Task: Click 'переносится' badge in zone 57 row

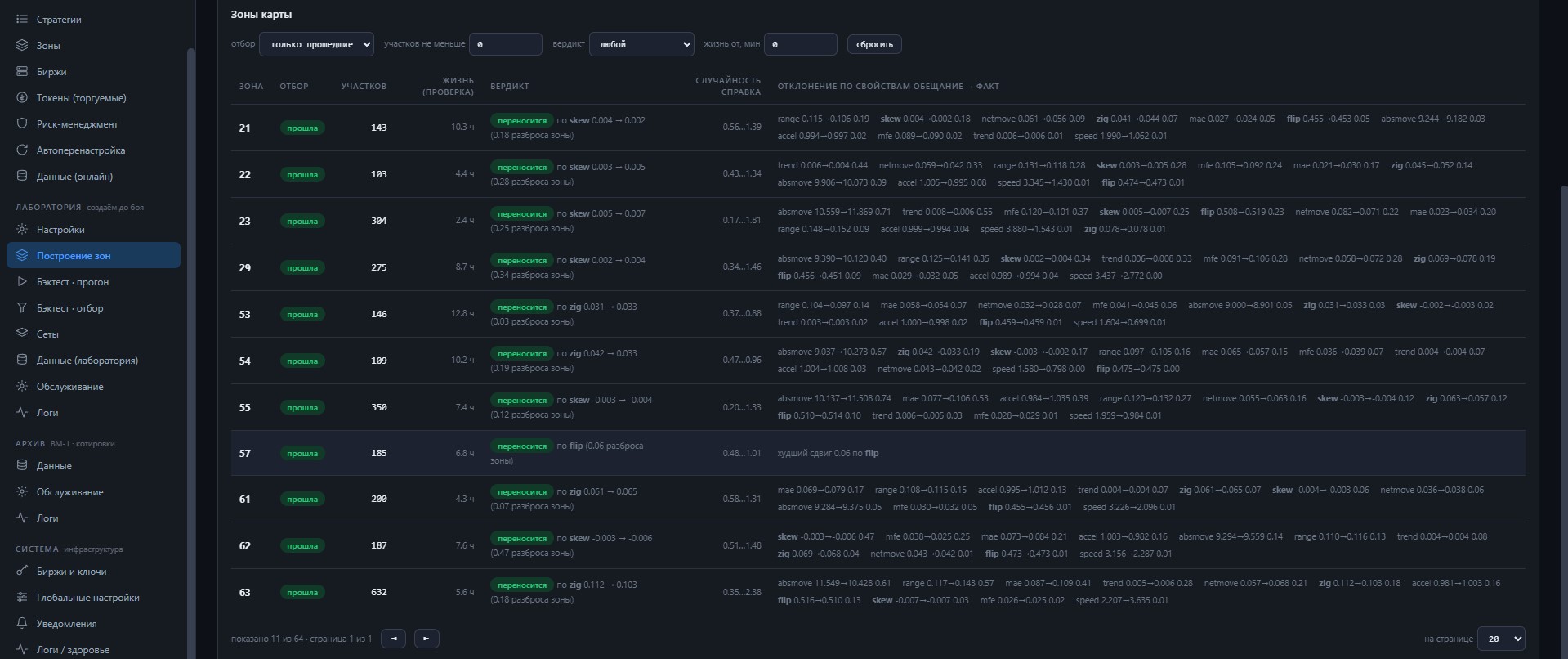Action: [522, 446]
